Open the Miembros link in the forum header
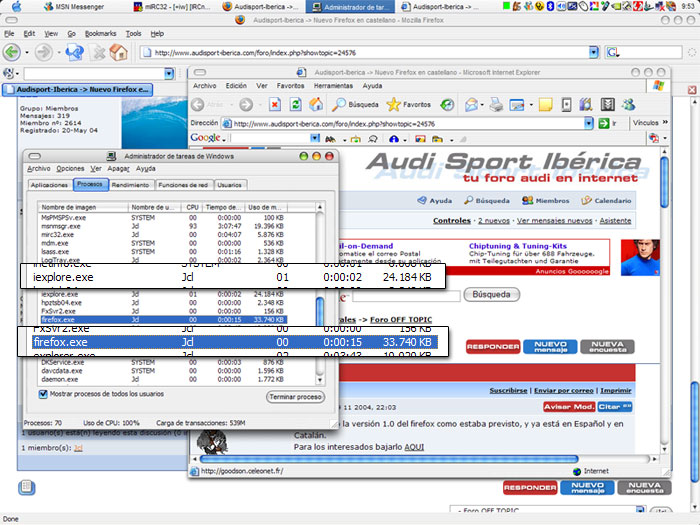 [546, 200]
